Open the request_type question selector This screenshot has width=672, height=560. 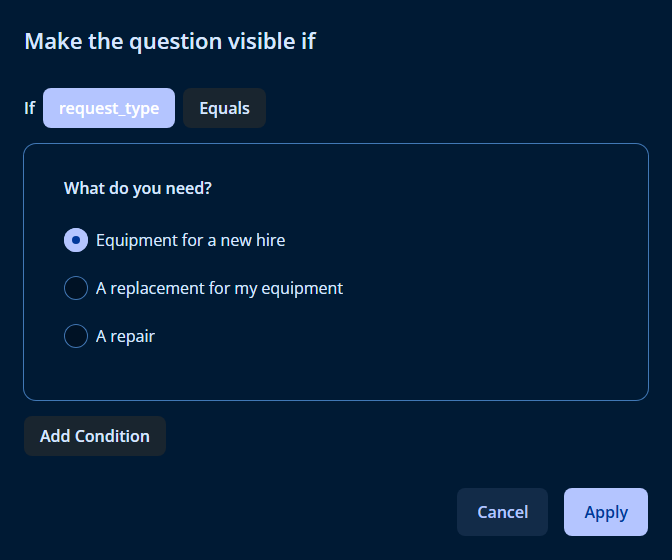(x=109, y=108)
